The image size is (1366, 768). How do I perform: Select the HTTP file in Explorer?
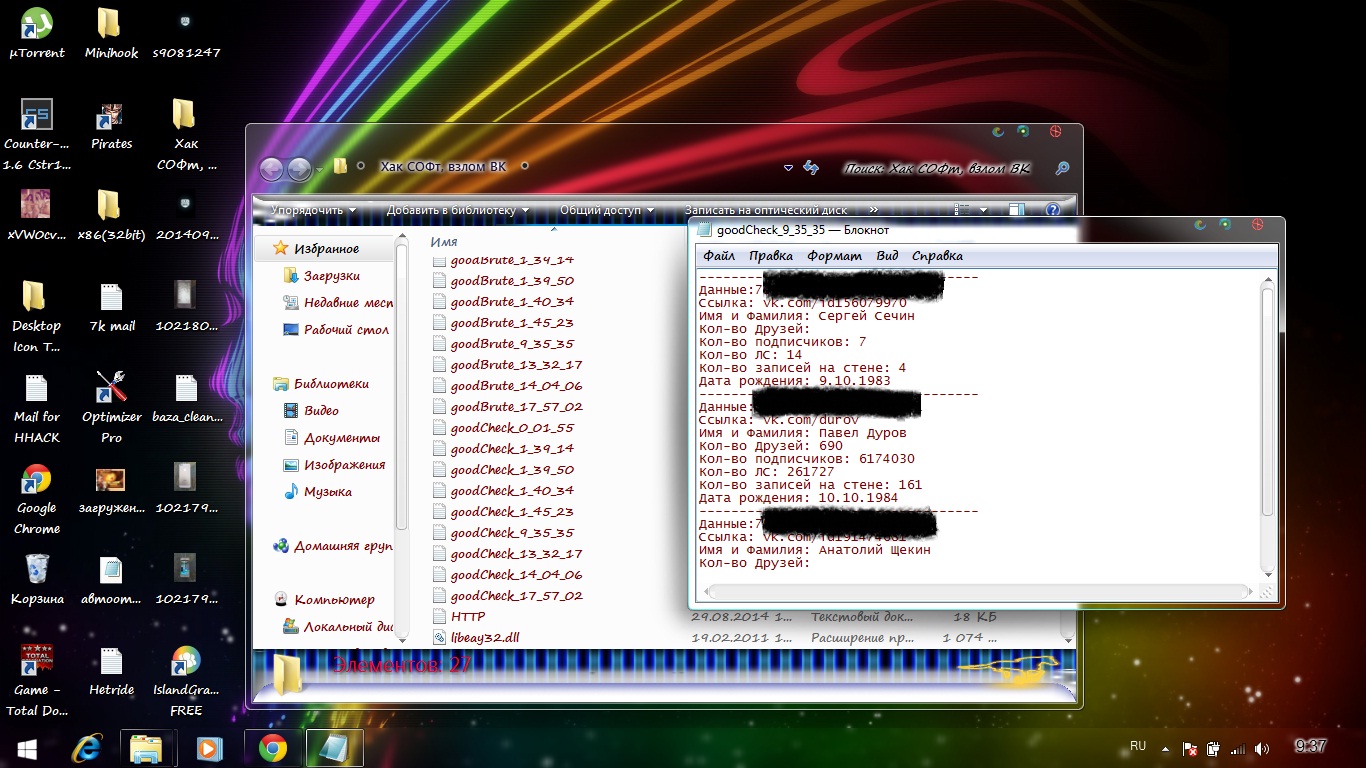click(459, 617)
